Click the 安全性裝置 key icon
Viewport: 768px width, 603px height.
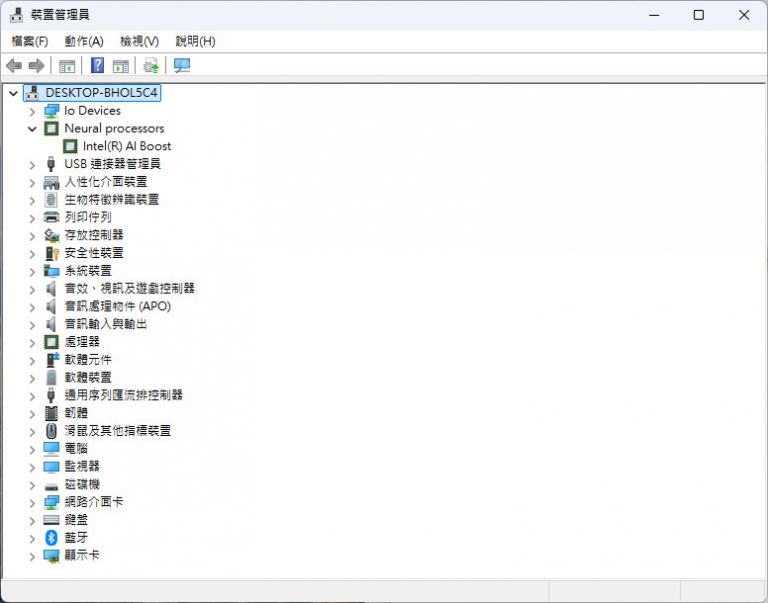pyautogui.click(x=52, y=253)
